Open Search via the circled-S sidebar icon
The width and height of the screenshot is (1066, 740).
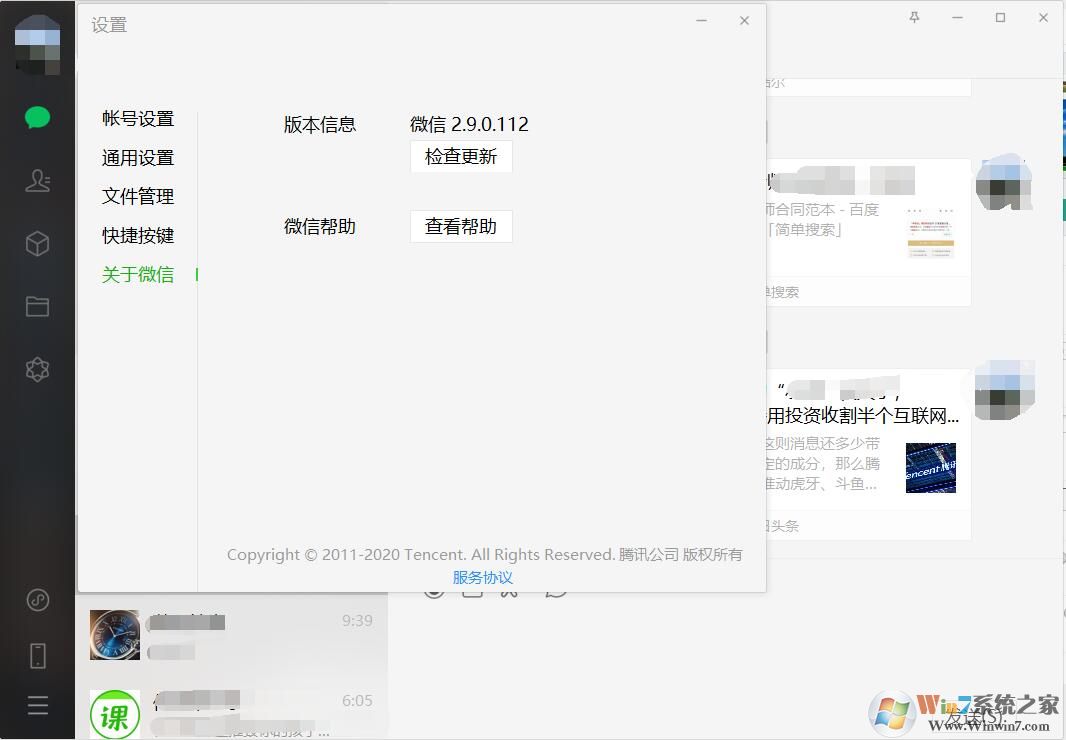(37, 600)
